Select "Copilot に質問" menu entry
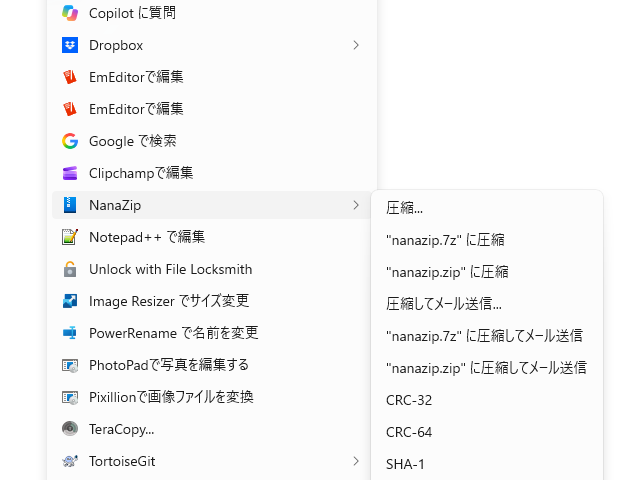 point(212,13)
